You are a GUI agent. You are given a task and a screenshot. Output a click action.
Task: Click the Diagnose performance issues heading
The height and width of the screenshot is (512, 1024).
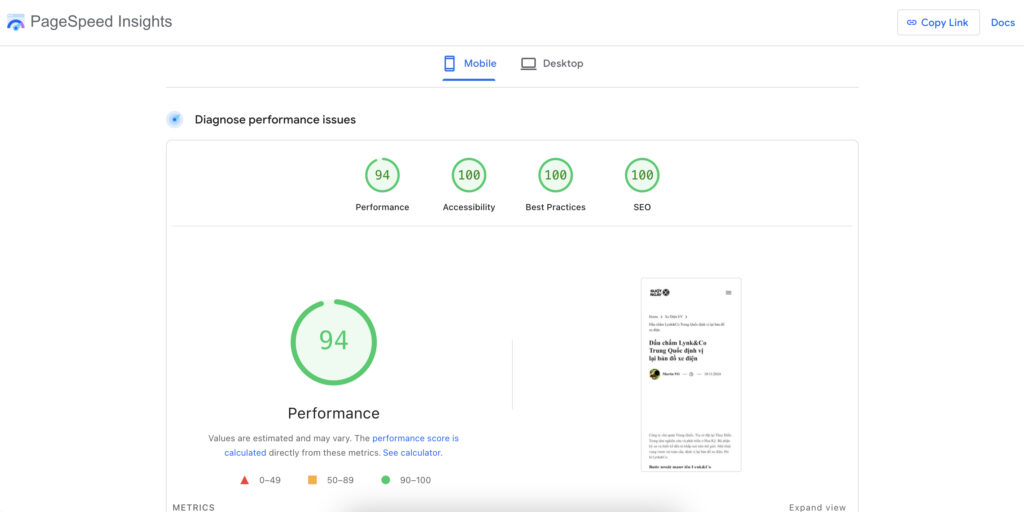click(x=275, y=120)
